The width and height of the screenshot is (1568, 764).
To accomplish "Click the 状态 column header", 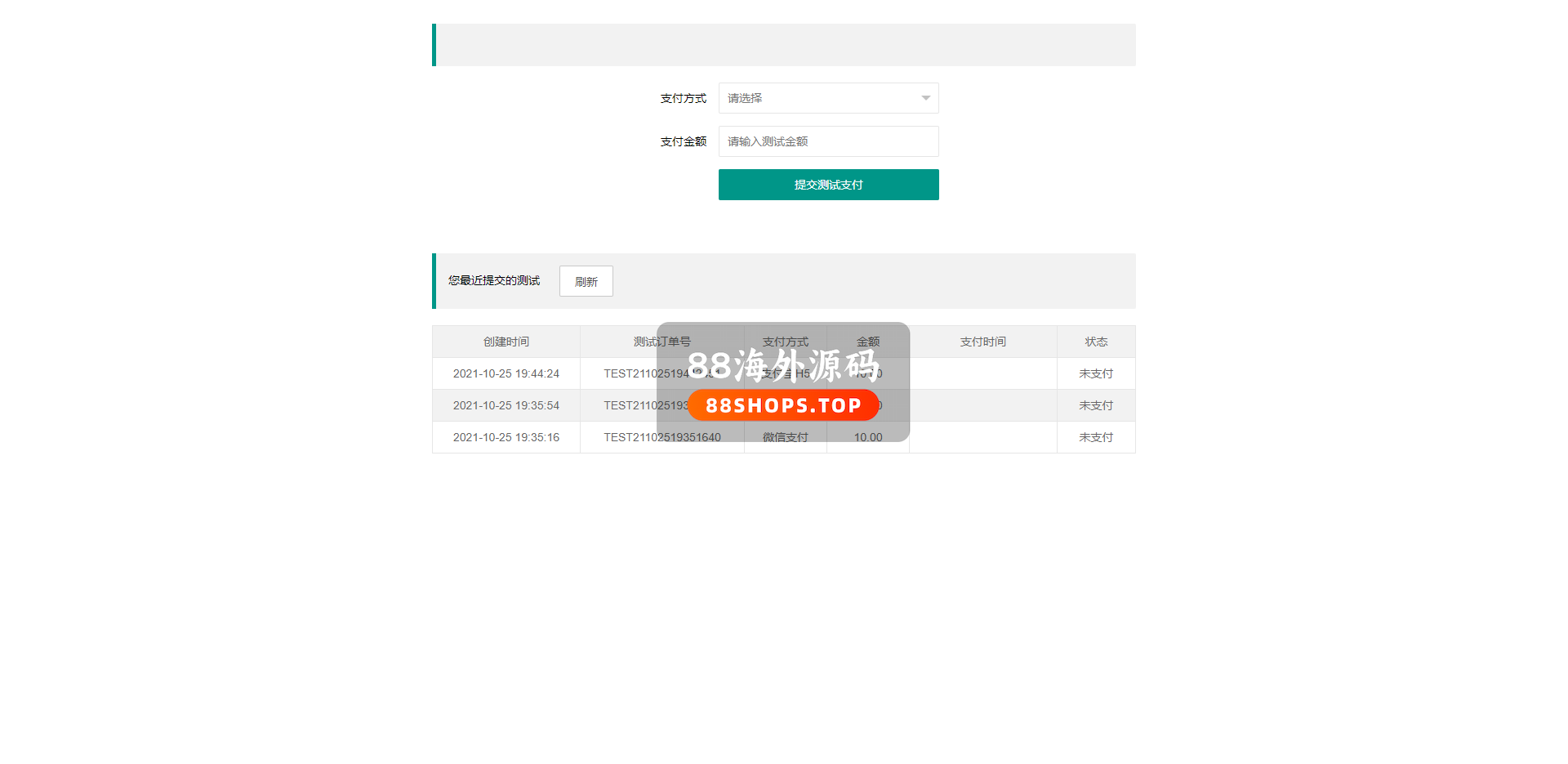I will [x=1096, y=342].
